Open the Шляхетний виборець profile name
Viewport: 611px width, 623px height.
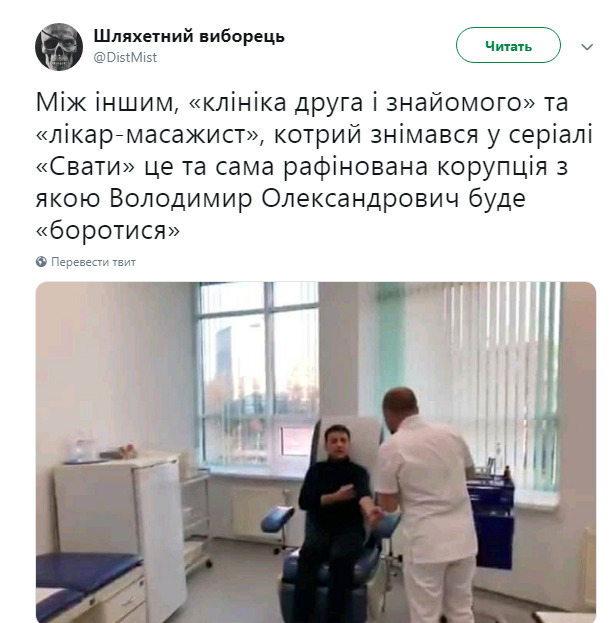coord(189,36)
